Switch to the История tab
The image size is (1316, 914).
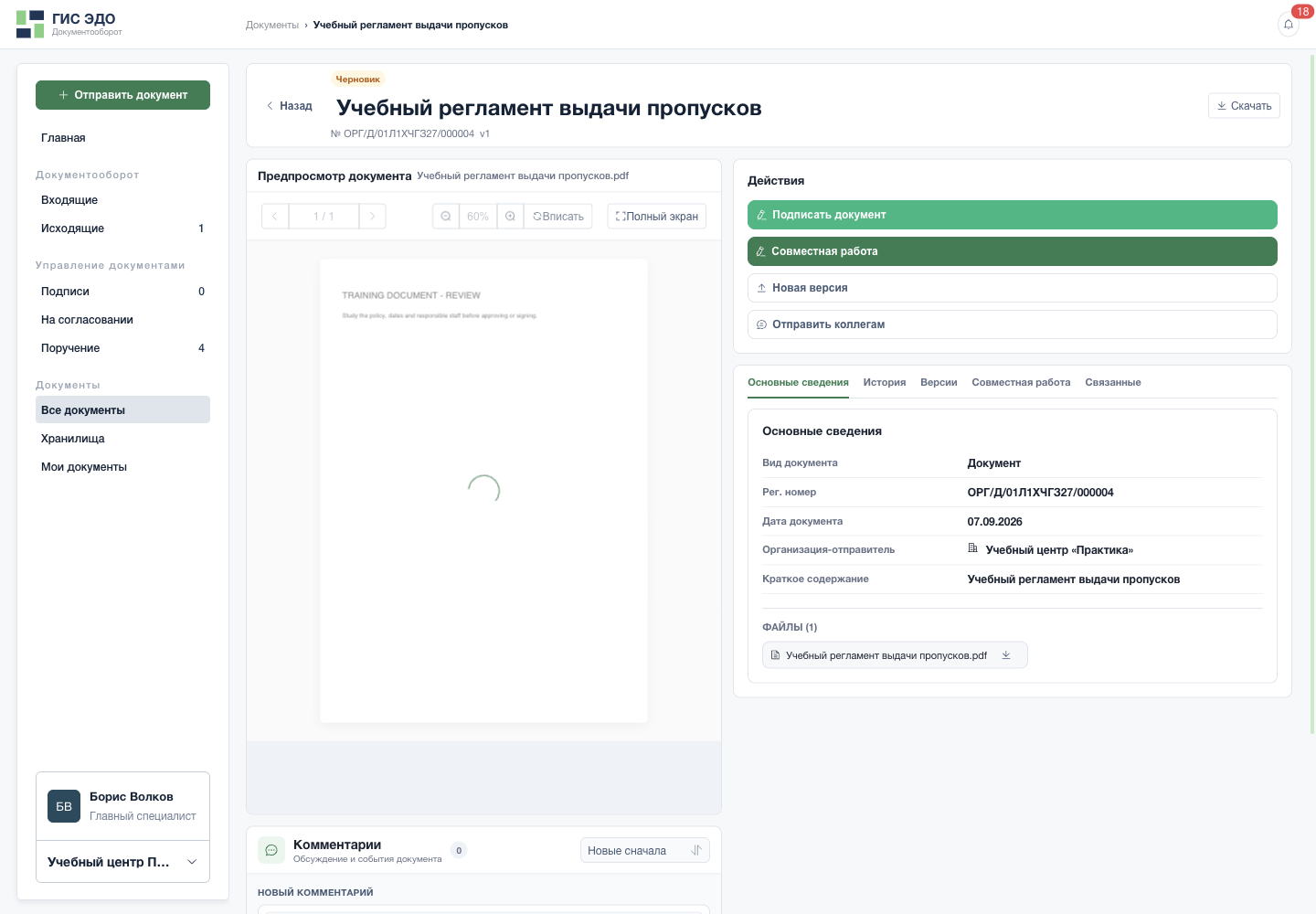coord(885,382)
